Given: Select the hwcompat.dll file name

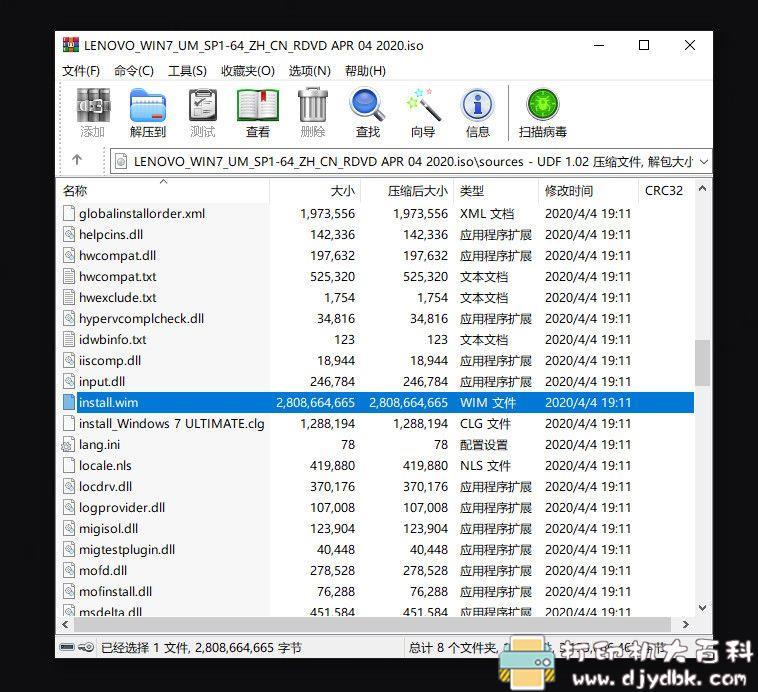Looking at the screenshot, I should click(x=117, y=255).
